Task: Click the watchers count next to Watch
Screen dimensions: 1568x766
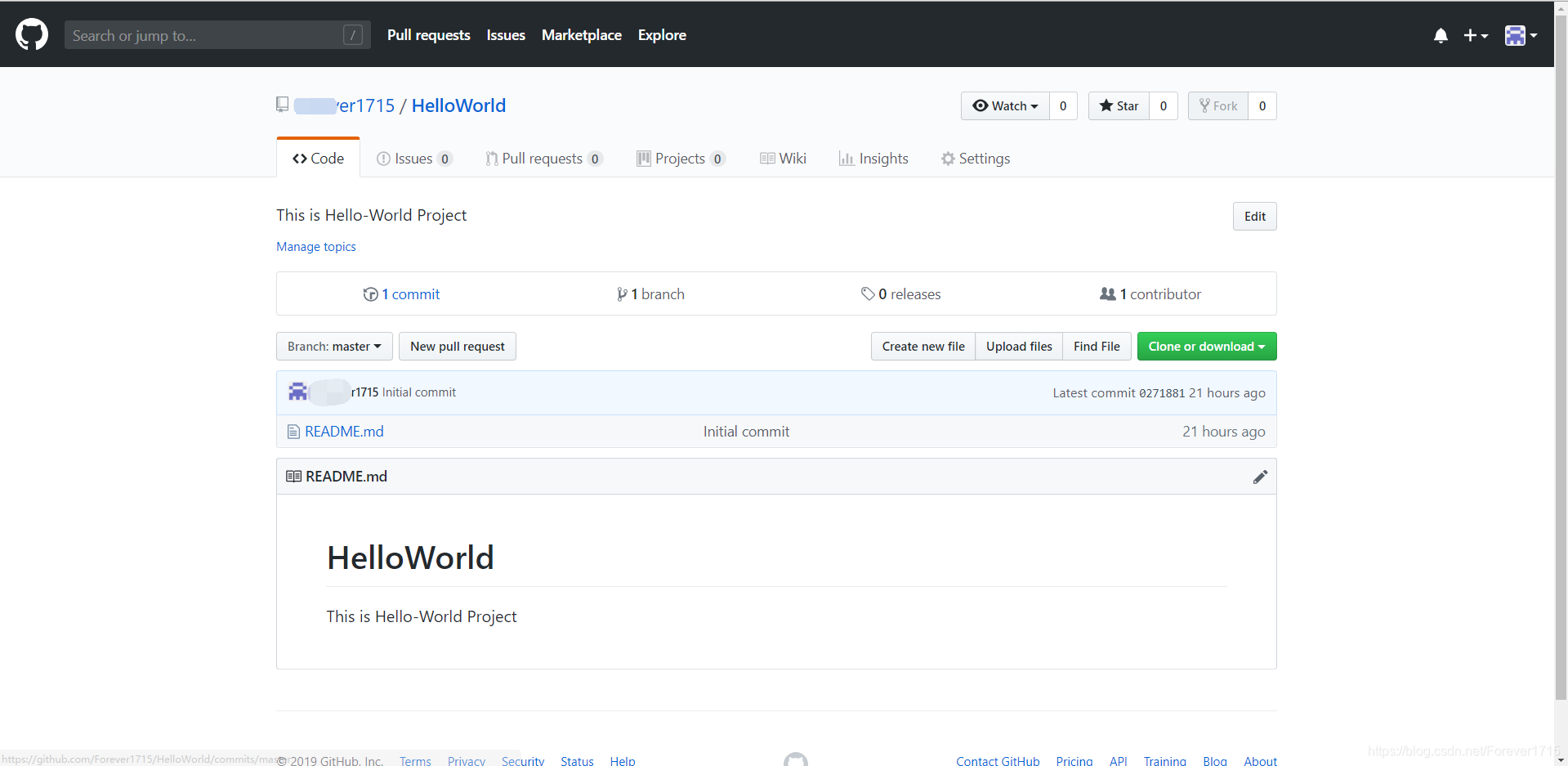Action: pos(1063,106)
